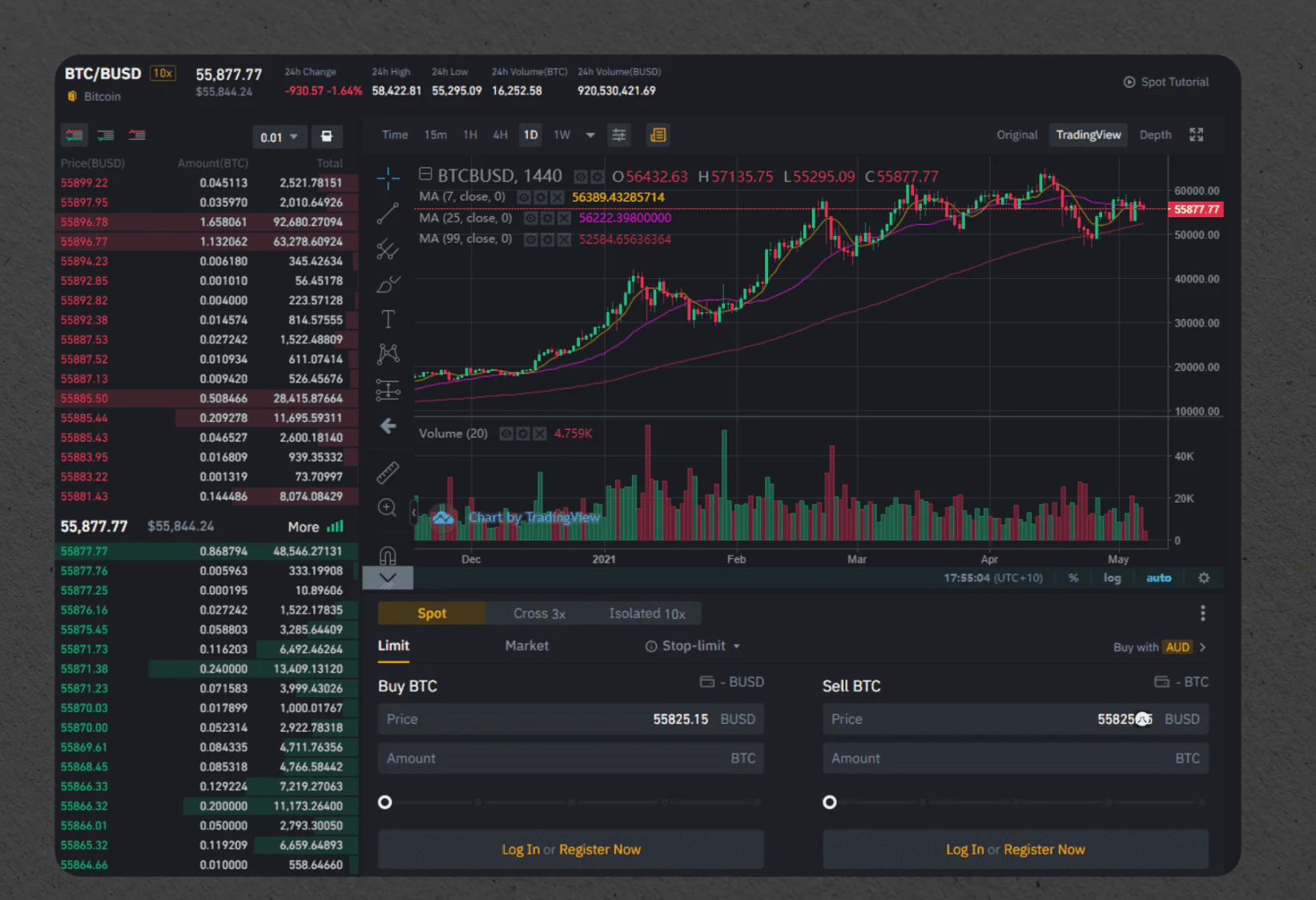Click the Buy BTC amount slider handle
Screen dimensions: 1316x900
click(385, 802)
